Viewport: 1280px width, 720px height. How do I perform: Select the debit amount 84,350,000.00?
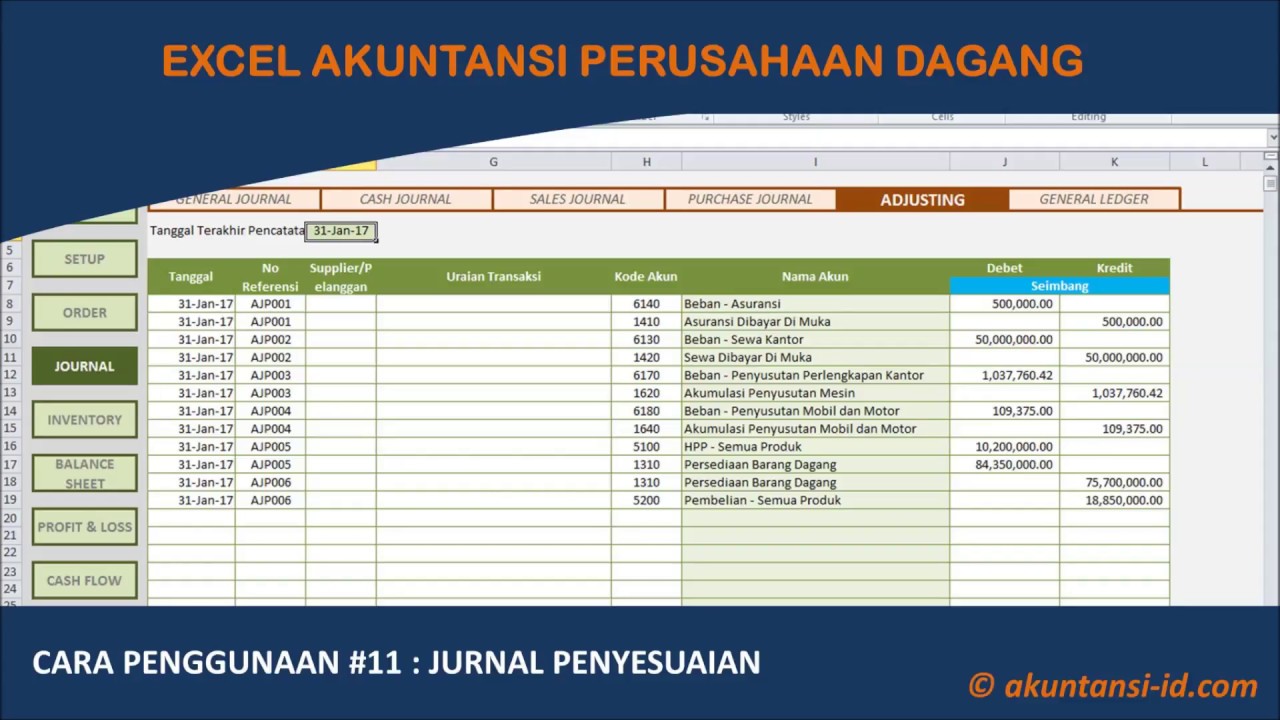click(x=1004, y=465)
